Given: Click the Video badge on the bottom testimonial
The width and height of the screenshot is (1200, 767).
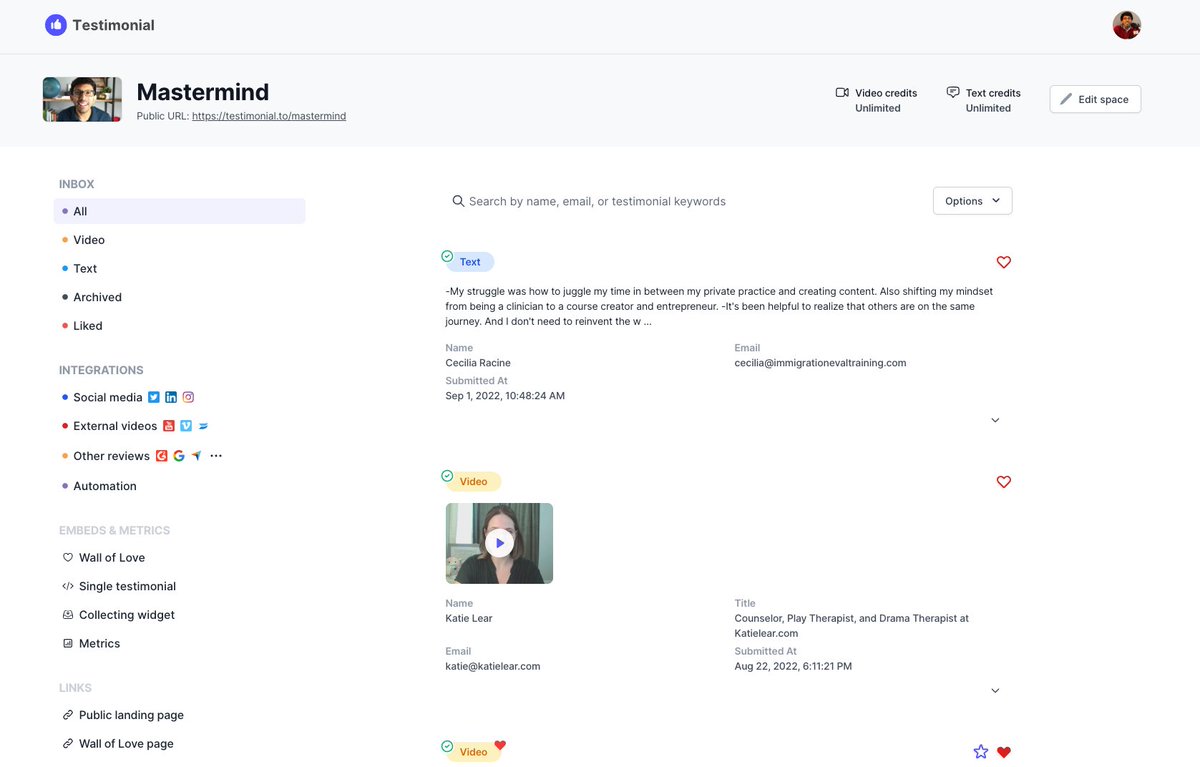Looking at the screenshot, I should 473,752.
